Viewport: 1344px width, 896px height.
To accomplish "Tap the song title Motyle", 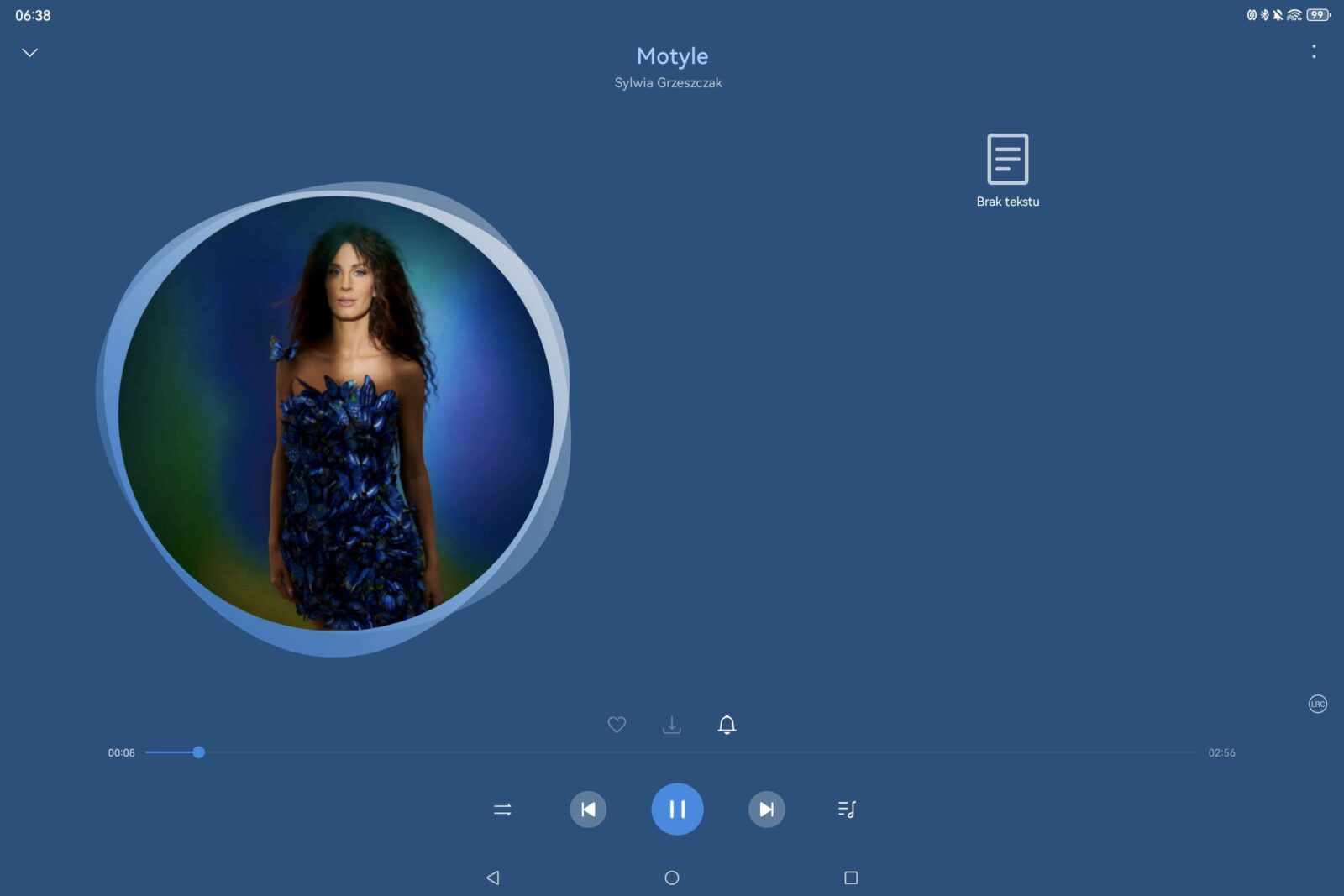I will pyautogui.click(x=672, y=56).
